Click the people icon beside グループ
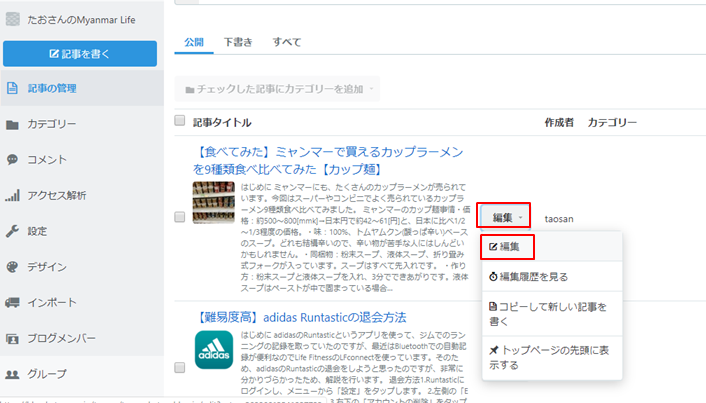This screenshot has height=403, width=706. point(13,374)
